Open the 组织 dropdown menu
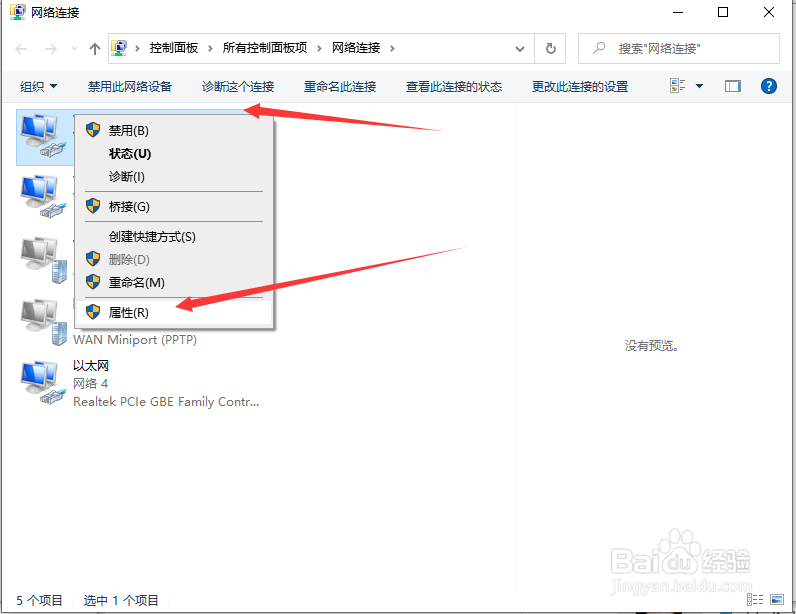This screenshot has width=796, height=614. [38, 86]
